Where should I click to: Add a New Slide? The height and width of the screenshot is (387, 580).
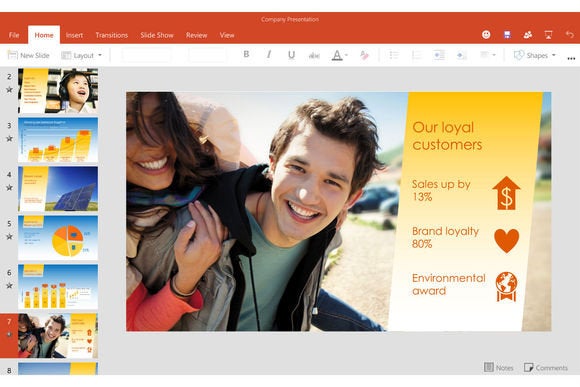pos(28,55)
